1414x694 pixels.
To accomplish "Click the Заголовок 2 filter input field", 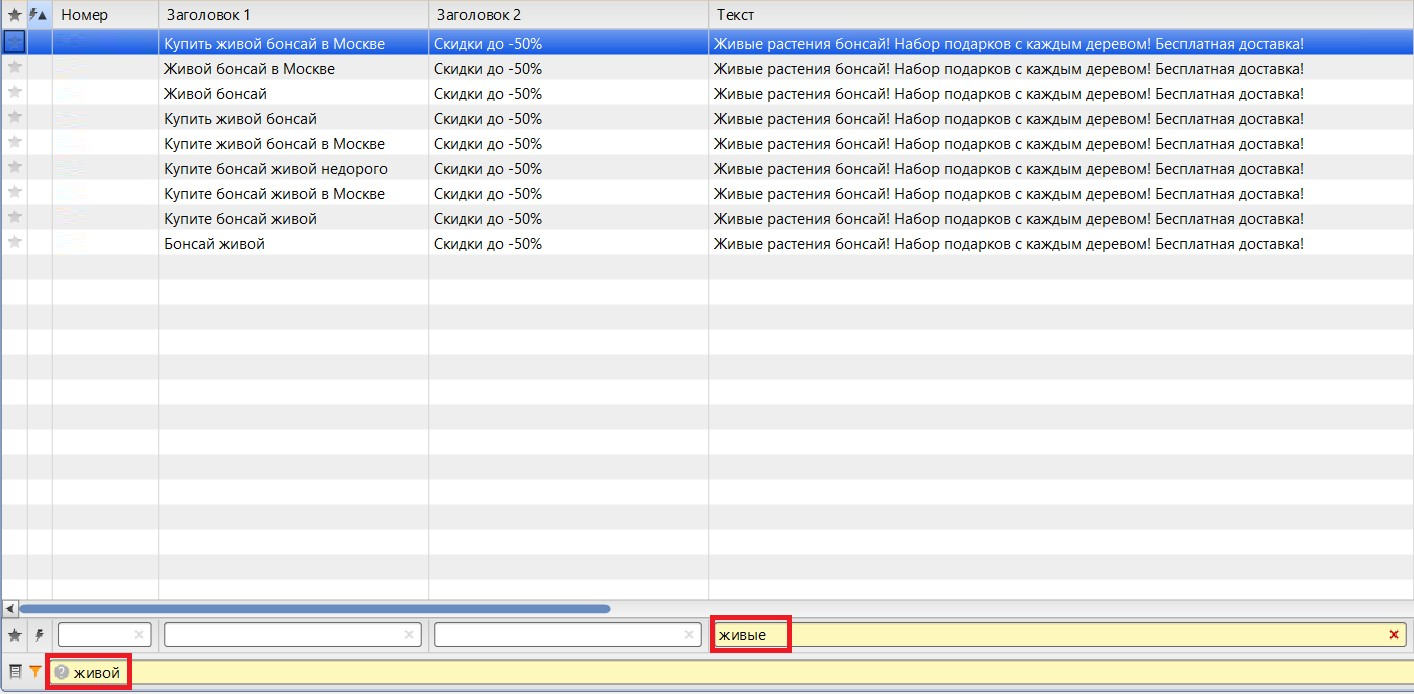I will [x=558, y=635].
